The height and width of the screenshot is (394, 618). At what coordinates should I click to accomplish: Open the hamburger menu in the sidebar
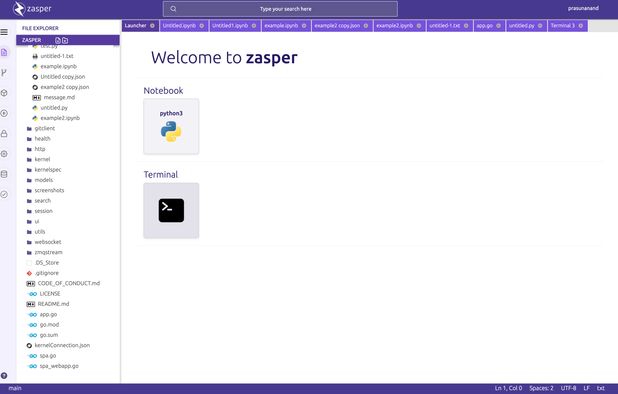click(x=4, y=32)
